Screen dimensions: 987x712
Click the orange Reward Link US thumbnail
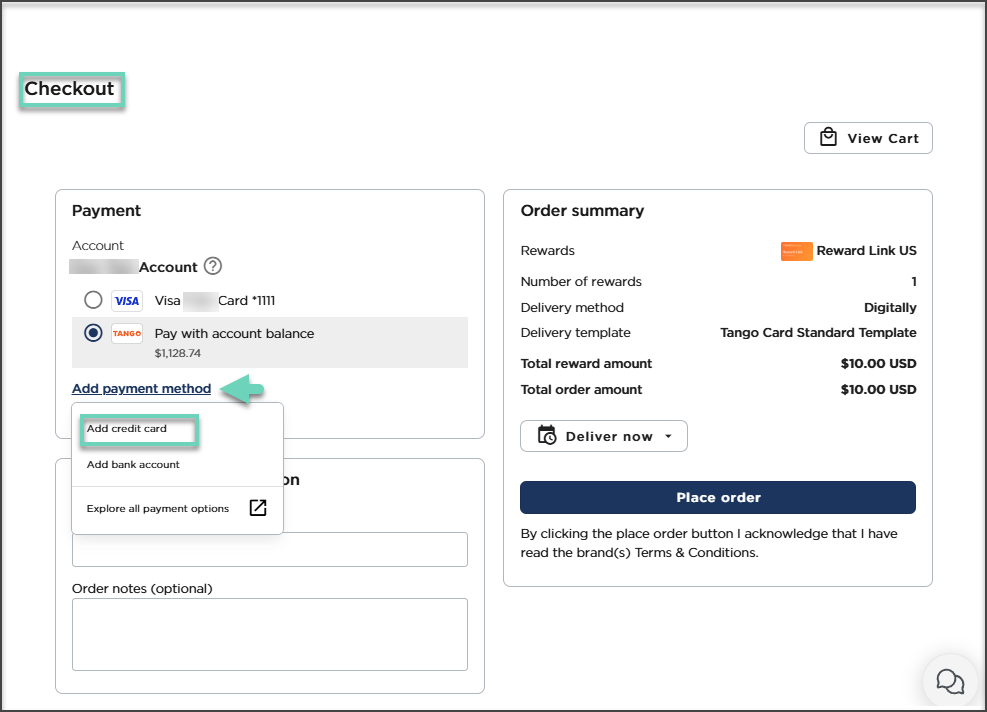[x=796, y=251]
